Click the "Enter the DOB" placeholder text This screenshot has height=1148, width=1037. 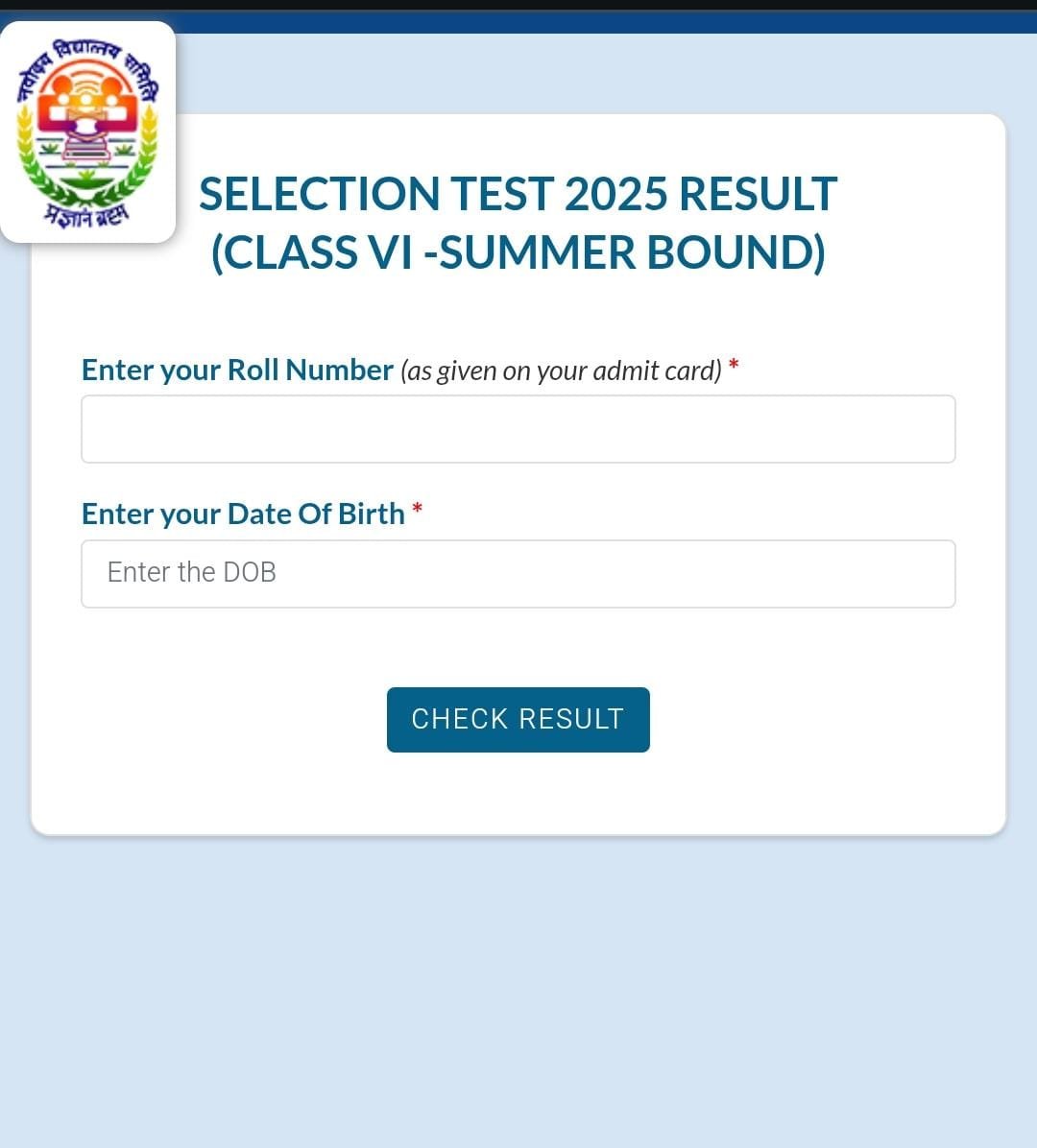coord(192,572)
